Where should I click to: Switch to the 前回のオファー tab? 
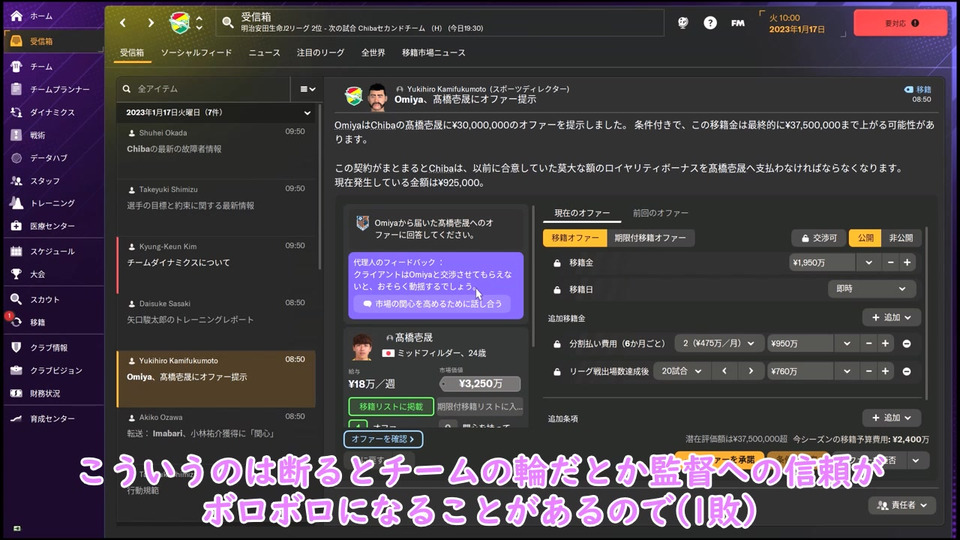click(x=660, y=213)
